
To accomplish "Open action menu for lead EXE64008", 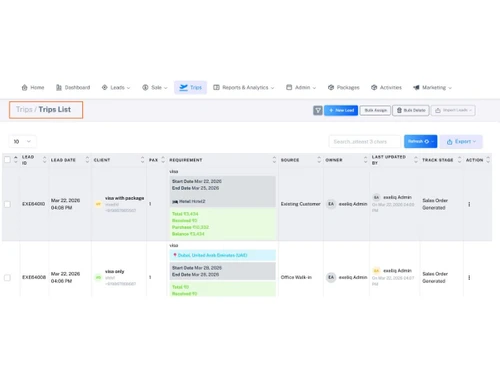I will click(x=469, y=277).
